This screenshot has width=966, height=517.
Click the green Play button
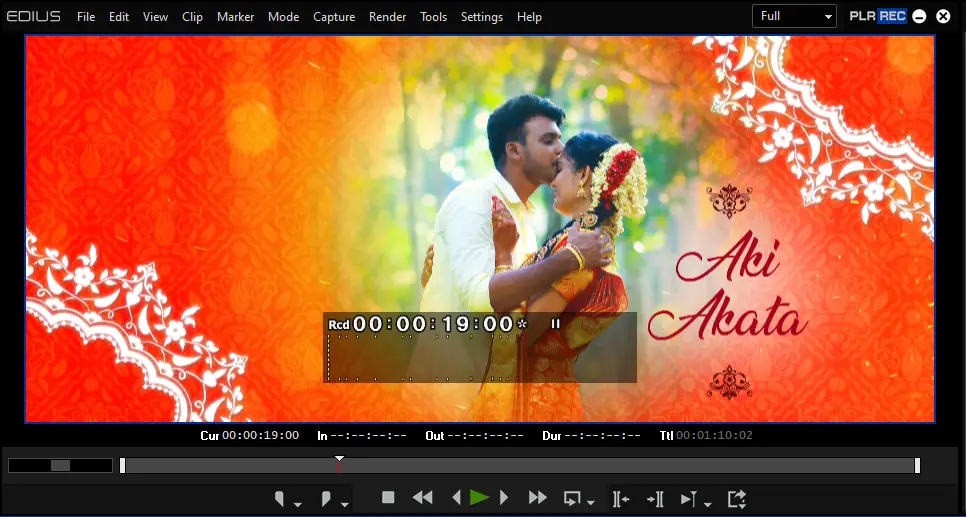(480, 498)
